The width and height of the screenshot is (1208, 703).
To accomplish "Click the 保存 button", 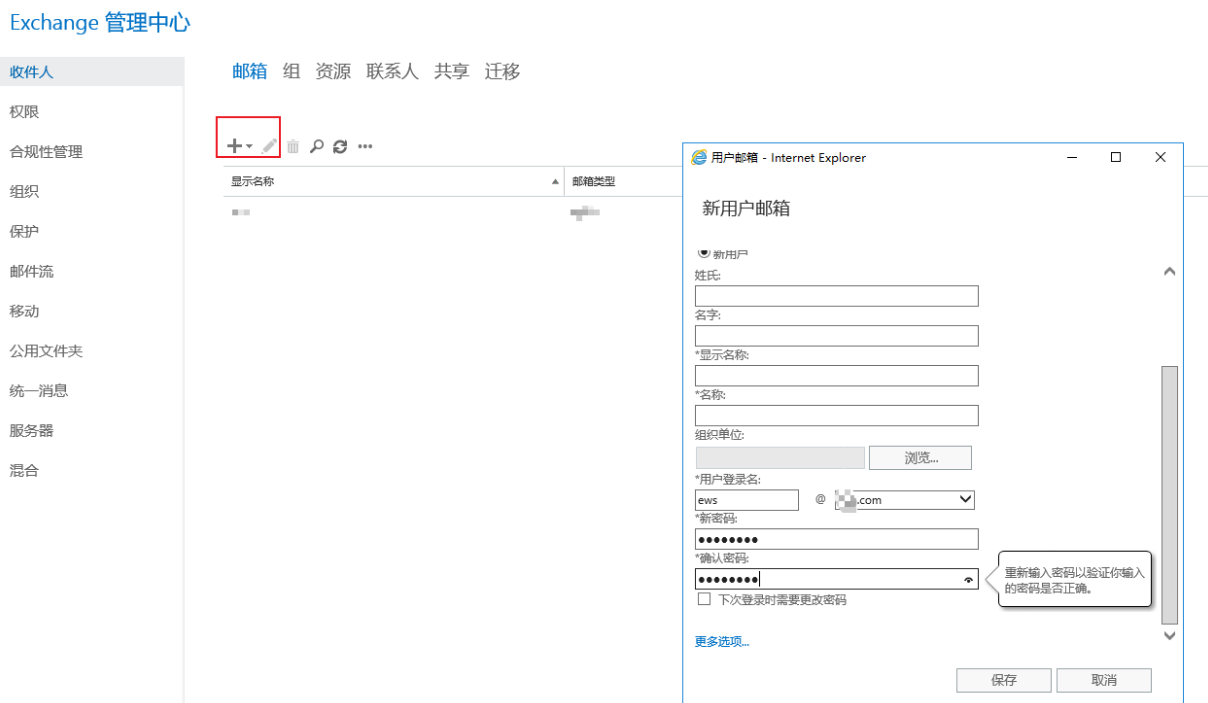I will pos(1003,680).
